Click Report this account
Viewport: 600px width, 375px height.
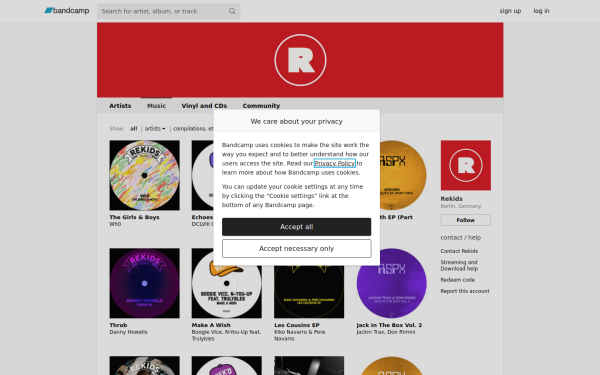coord(465,291)
